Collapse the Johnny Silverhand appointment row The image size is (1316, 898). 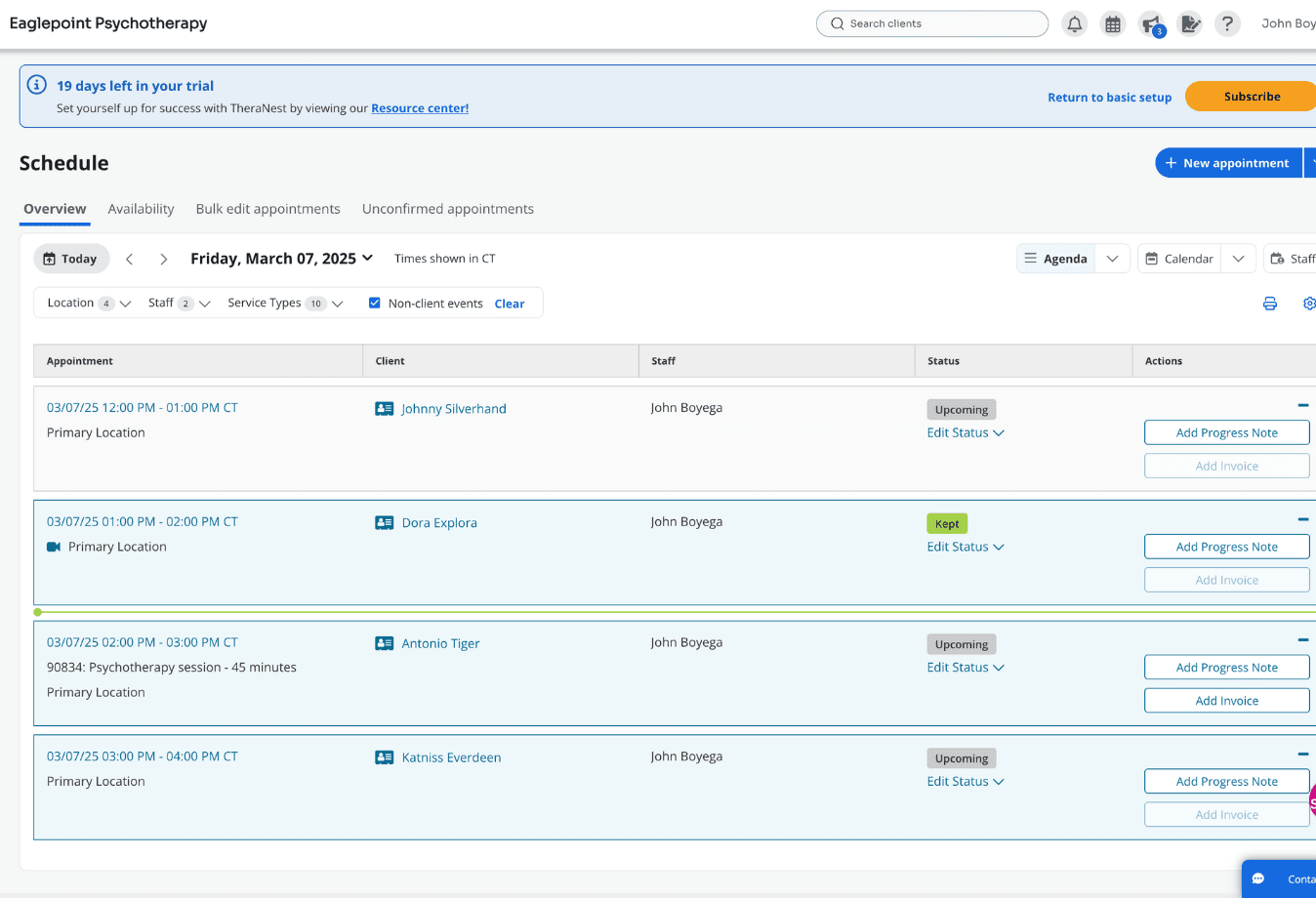point(1302,405)
